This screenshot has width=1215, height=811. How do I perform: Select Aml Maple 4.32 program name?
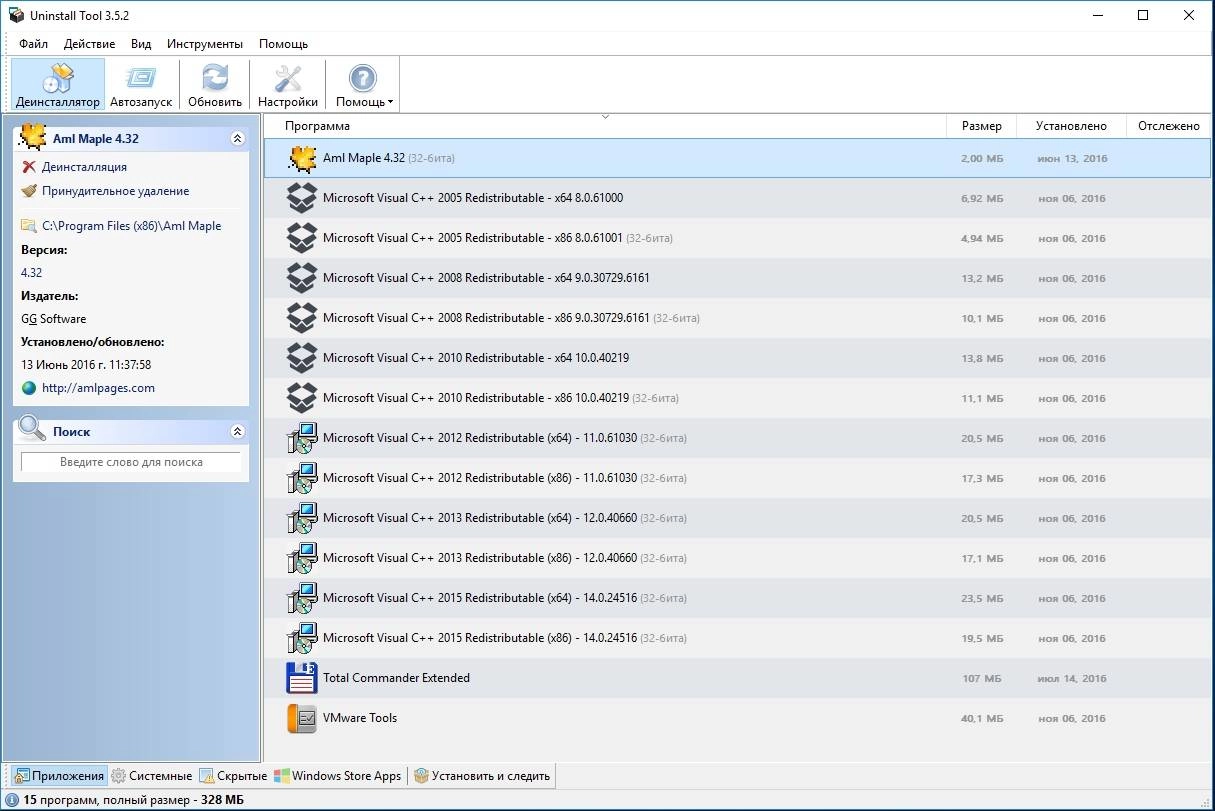[364, 158]
